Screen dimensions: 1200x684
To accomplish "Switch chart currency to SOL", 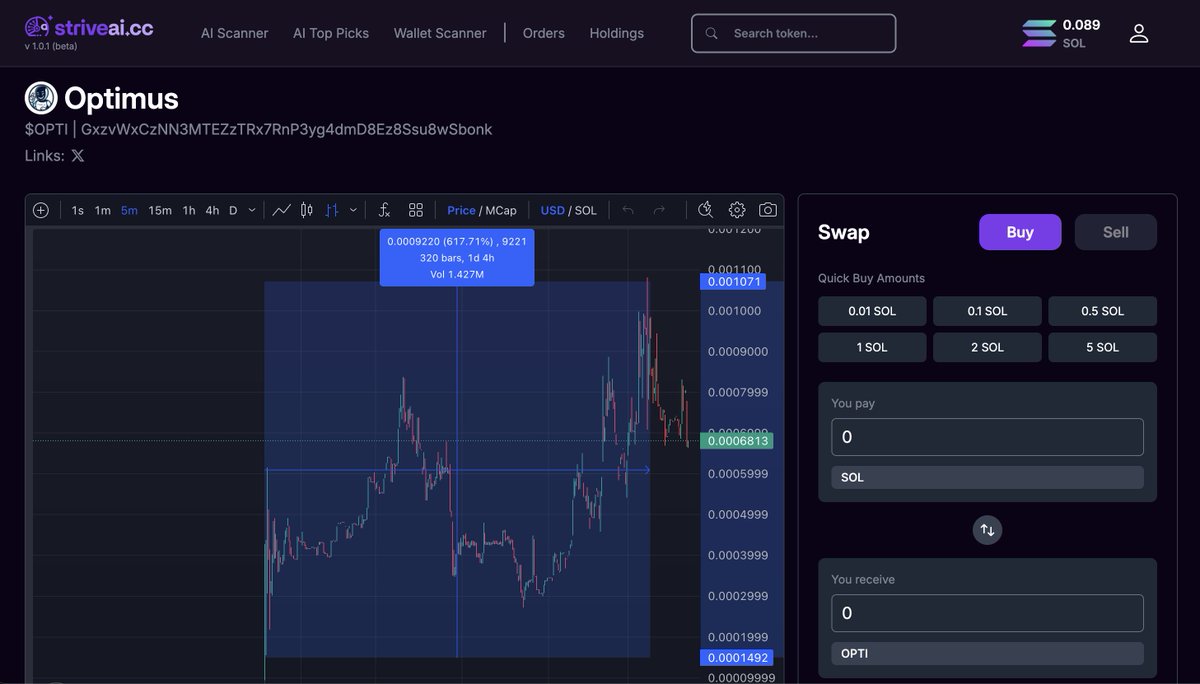I will [x=584, y=210].
